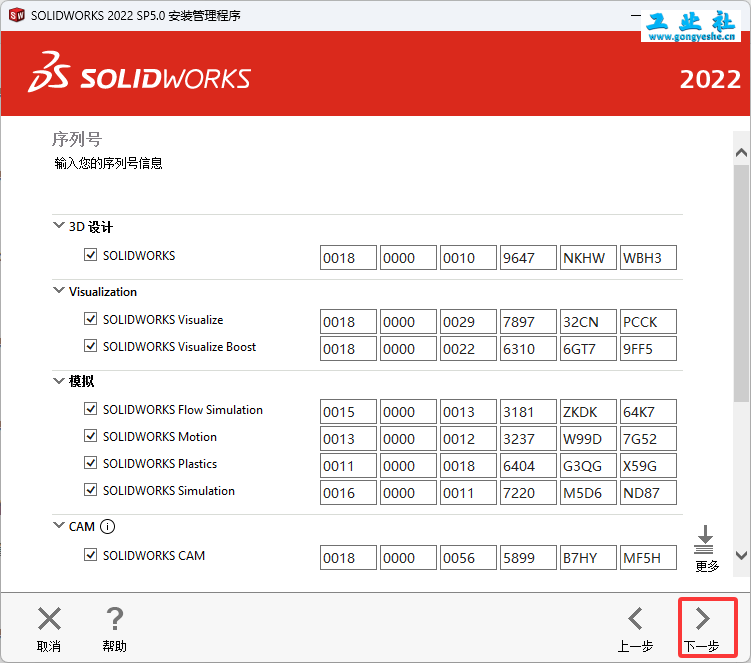Open help via the question mark icon
Viewport: 751px width, 663px height.
point(114,618)
